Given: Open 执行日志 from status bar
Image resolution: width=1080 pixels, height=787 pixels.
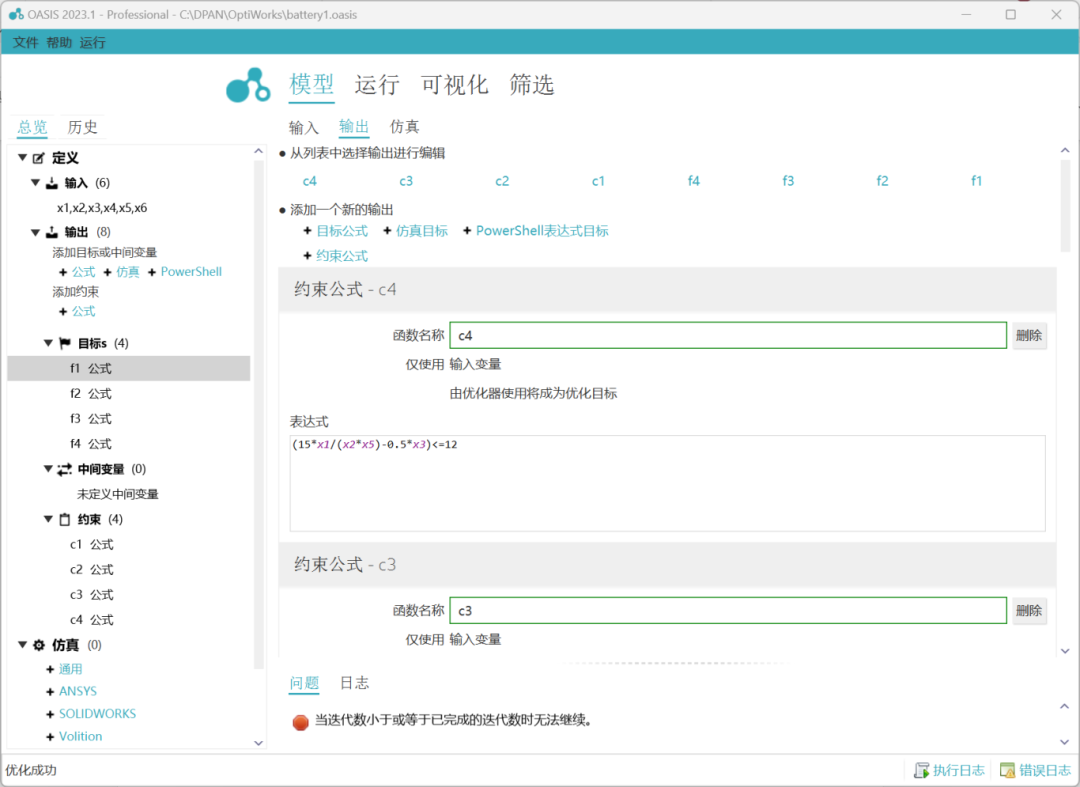Looking at the screenshot, I should tap(958, 770).
